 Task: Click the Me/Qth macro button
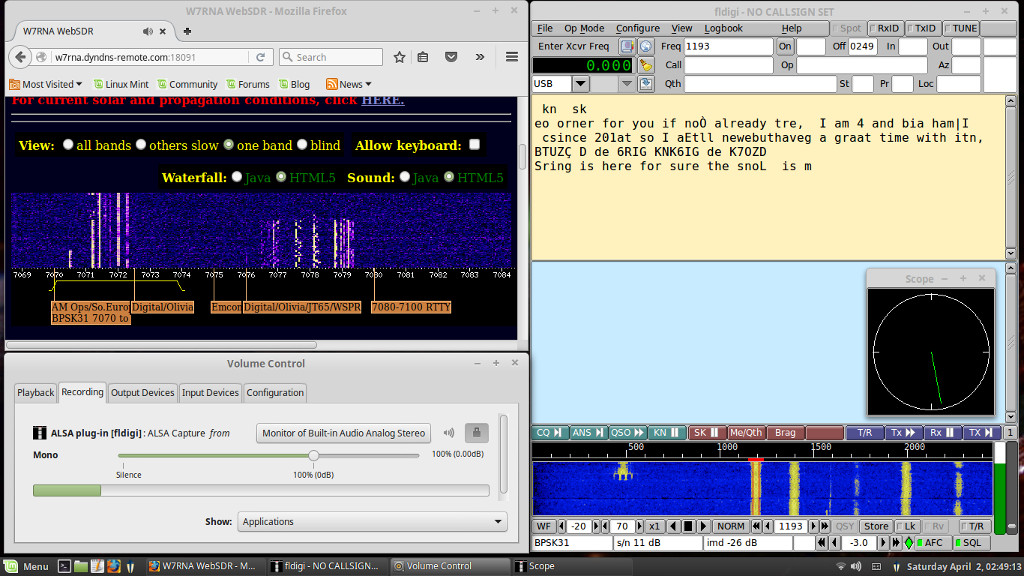point(746,432)
